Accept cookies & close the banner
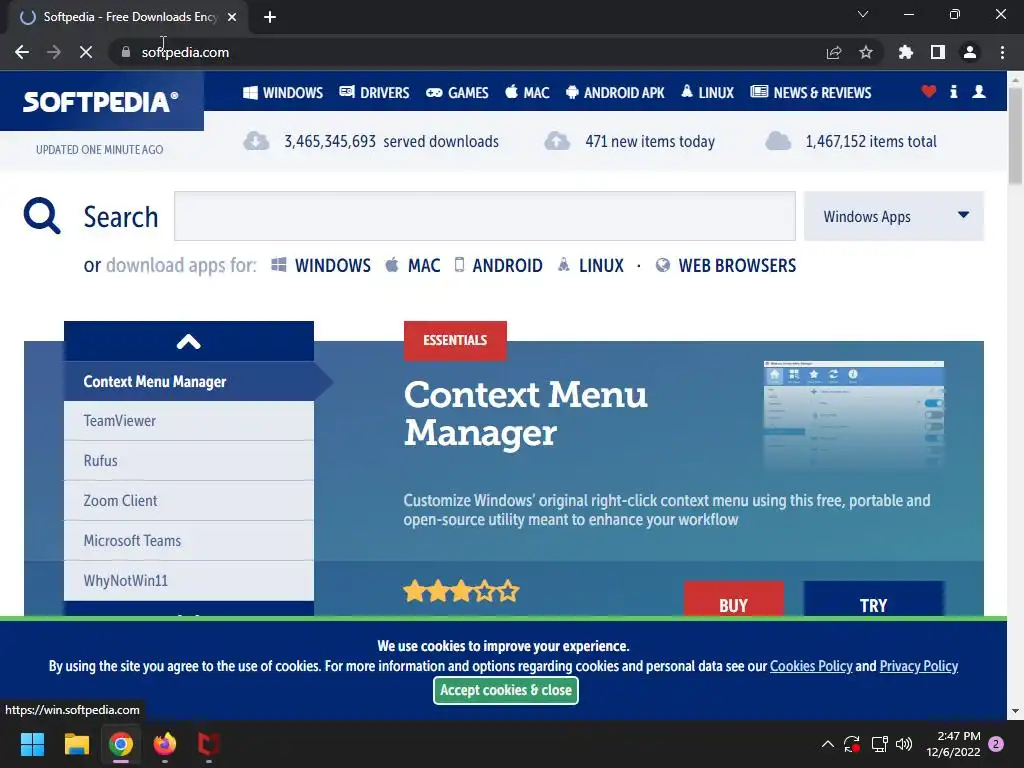 [505, 690]
